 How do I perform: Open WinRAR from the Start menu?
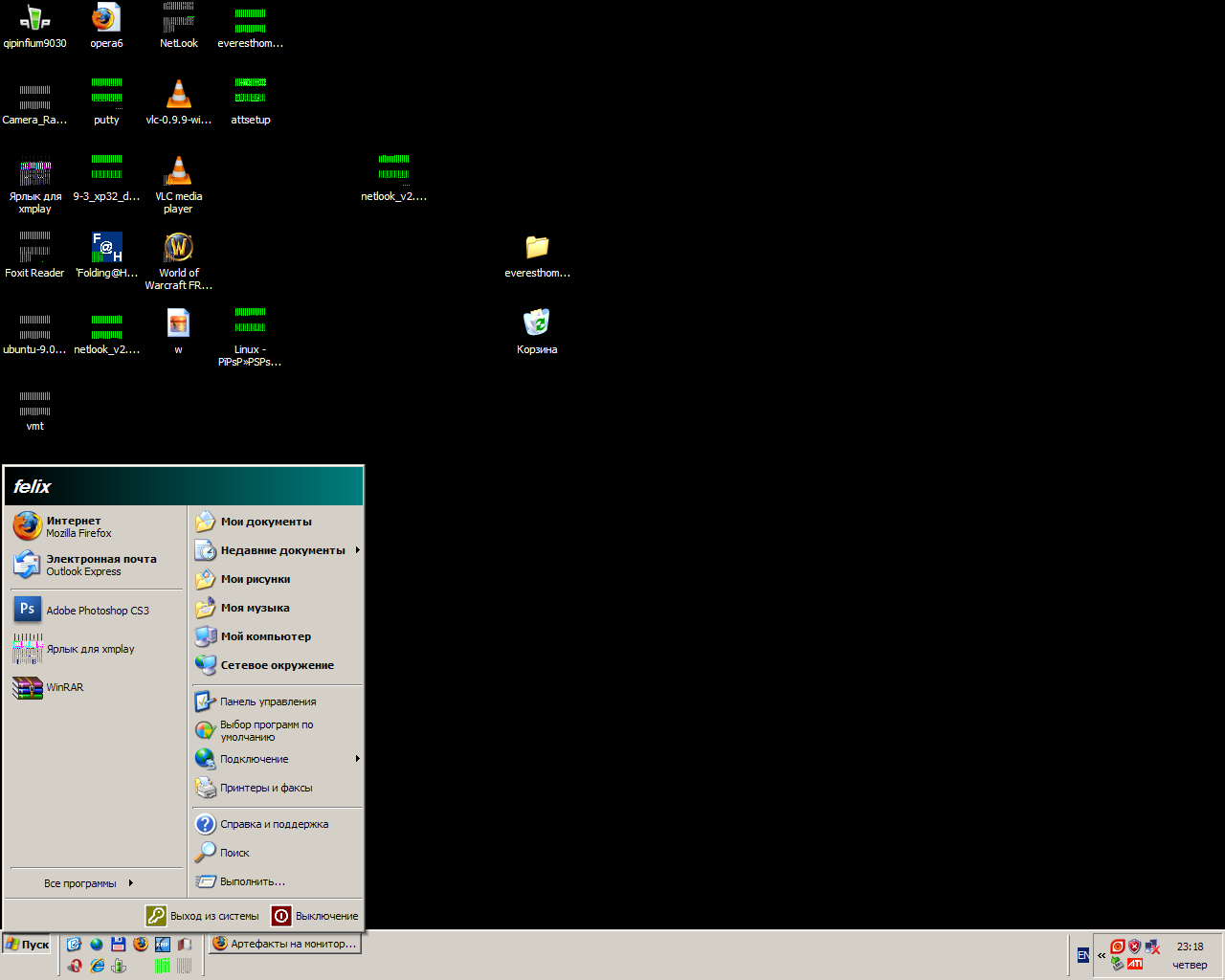tap(64, 687)
